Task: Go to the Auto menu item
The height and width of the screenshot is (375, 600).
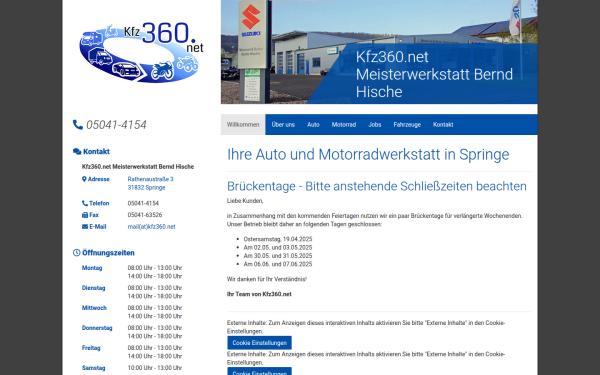Action: [x=313, y=124]
